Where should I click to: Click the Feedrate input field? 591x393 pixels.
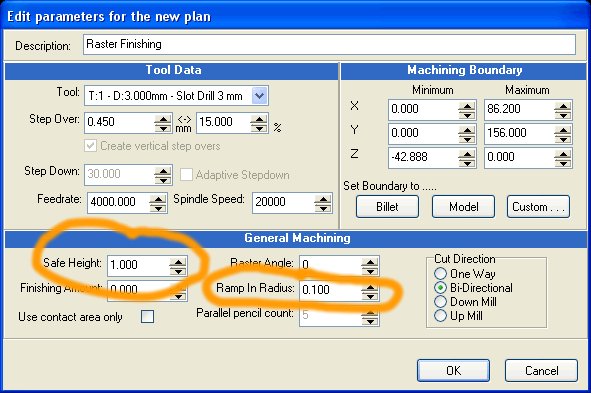coord(118,203)
